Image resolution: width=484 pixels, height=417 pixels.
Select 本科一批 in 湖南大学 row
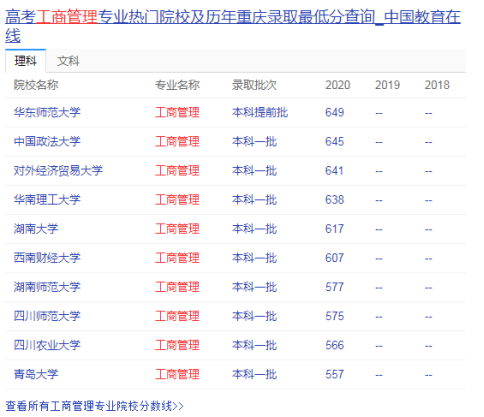point(254,229)
